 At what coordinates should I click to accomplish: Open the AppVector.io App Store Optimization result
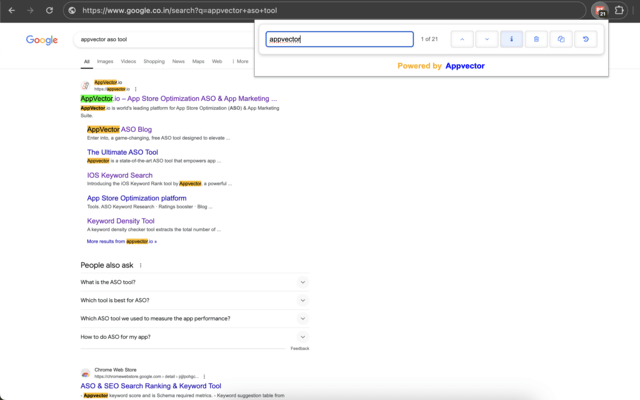pos(179,99)
